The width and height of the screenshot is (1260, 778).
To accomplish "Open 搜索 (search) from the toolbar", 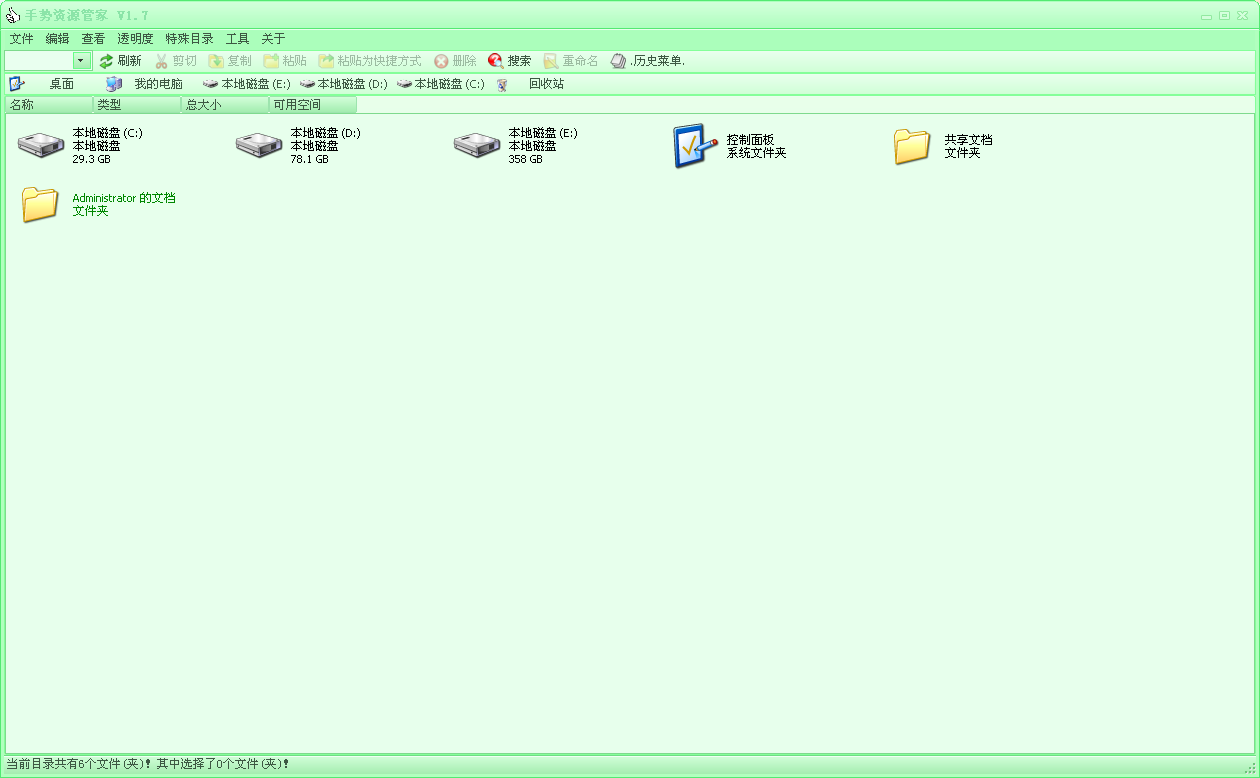I will point(510,61).
